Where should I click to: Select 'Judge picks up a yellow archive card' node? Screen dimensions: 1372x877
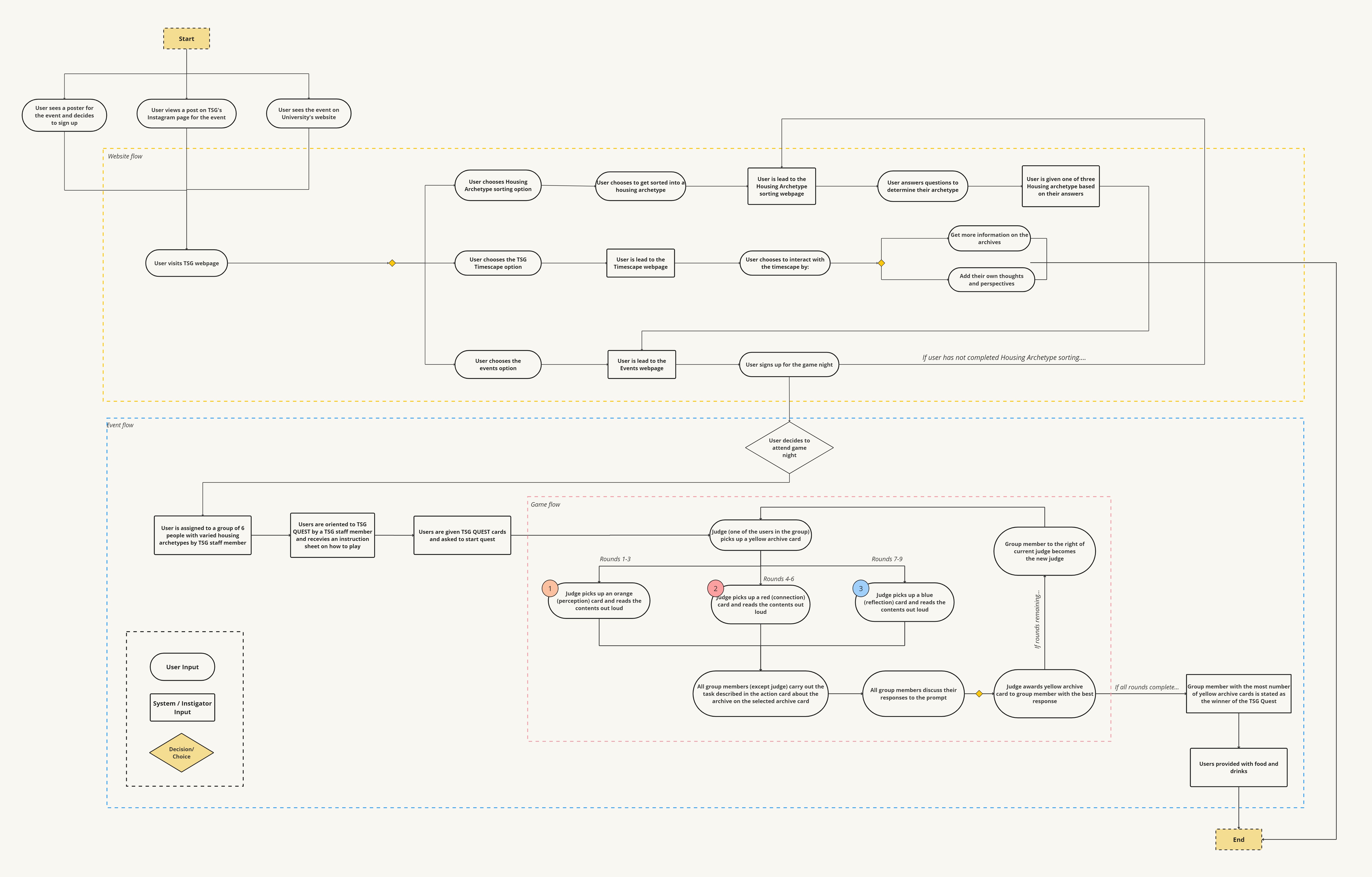pyautogui.click(x=761, y=535)
